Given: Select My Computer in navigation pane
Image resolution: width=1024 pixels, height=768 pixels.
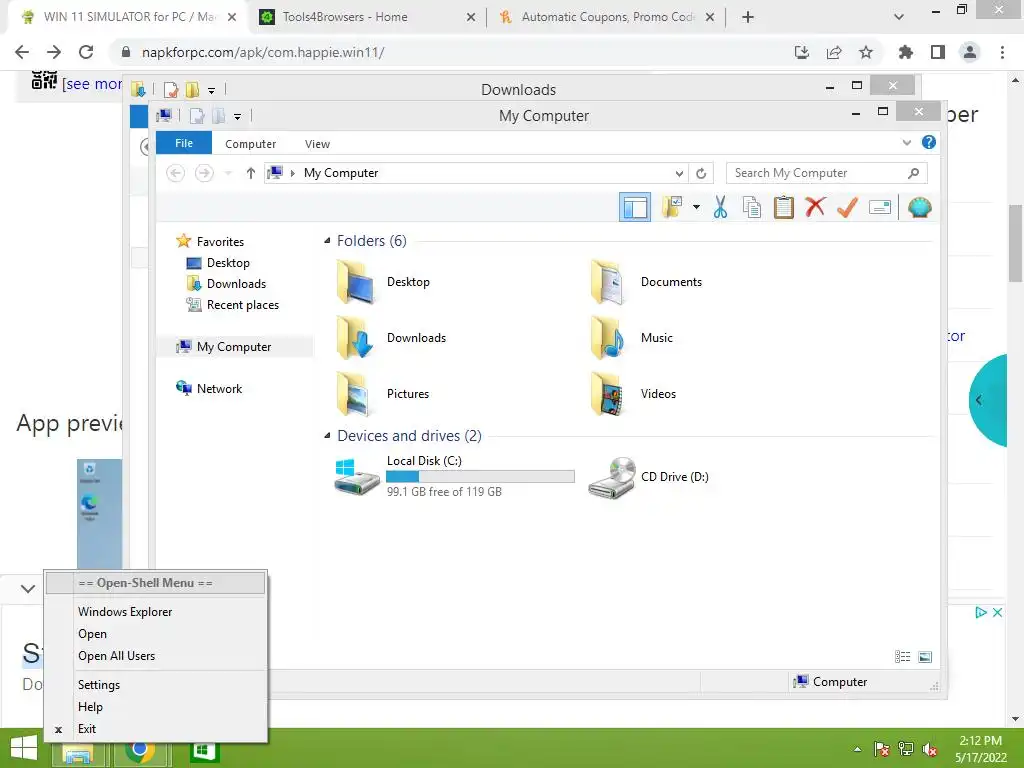Looking at the screenshot, I should 223,347.
